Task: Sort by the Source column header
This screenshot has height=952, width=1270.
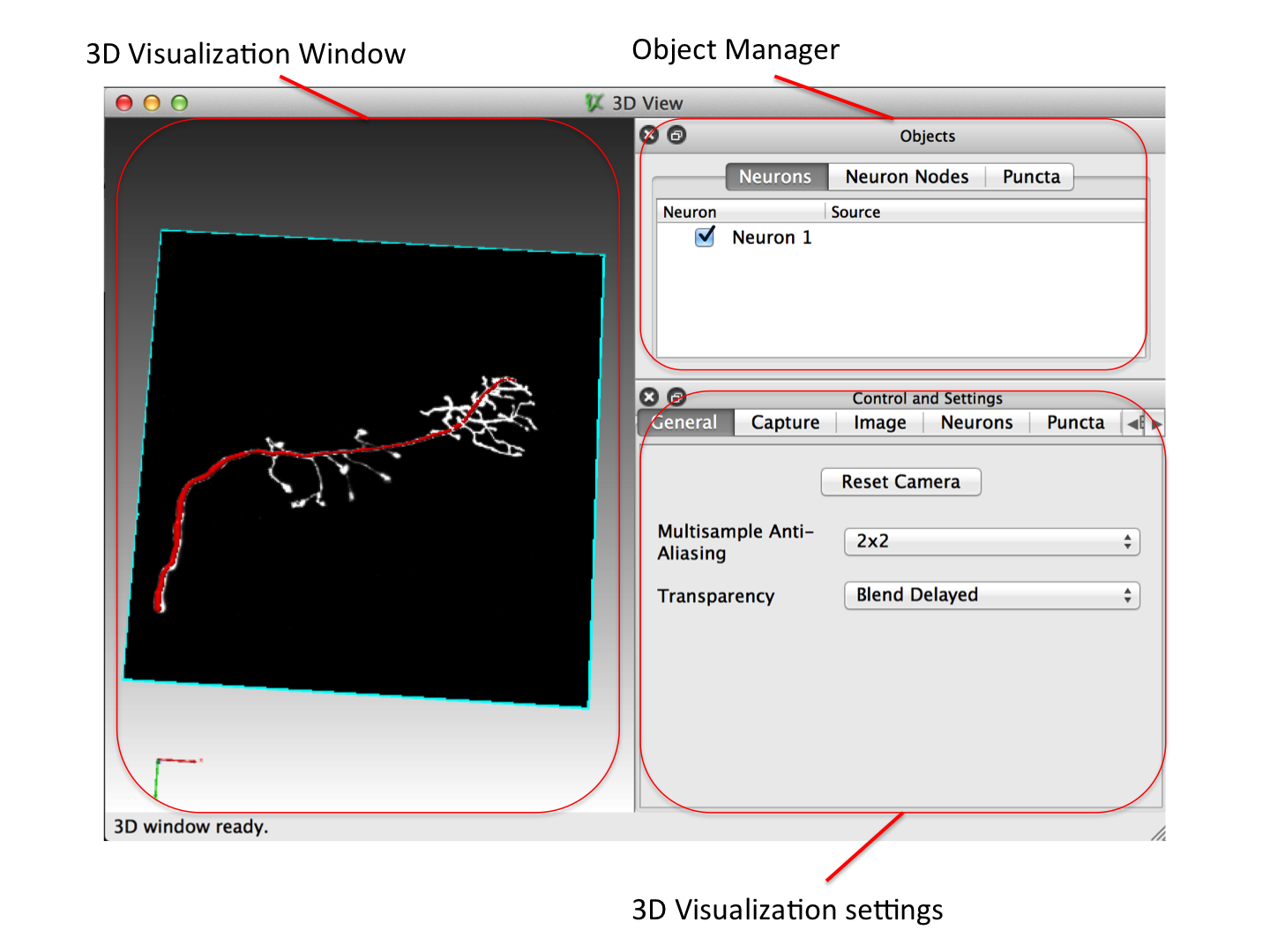Action: [985, 212]
